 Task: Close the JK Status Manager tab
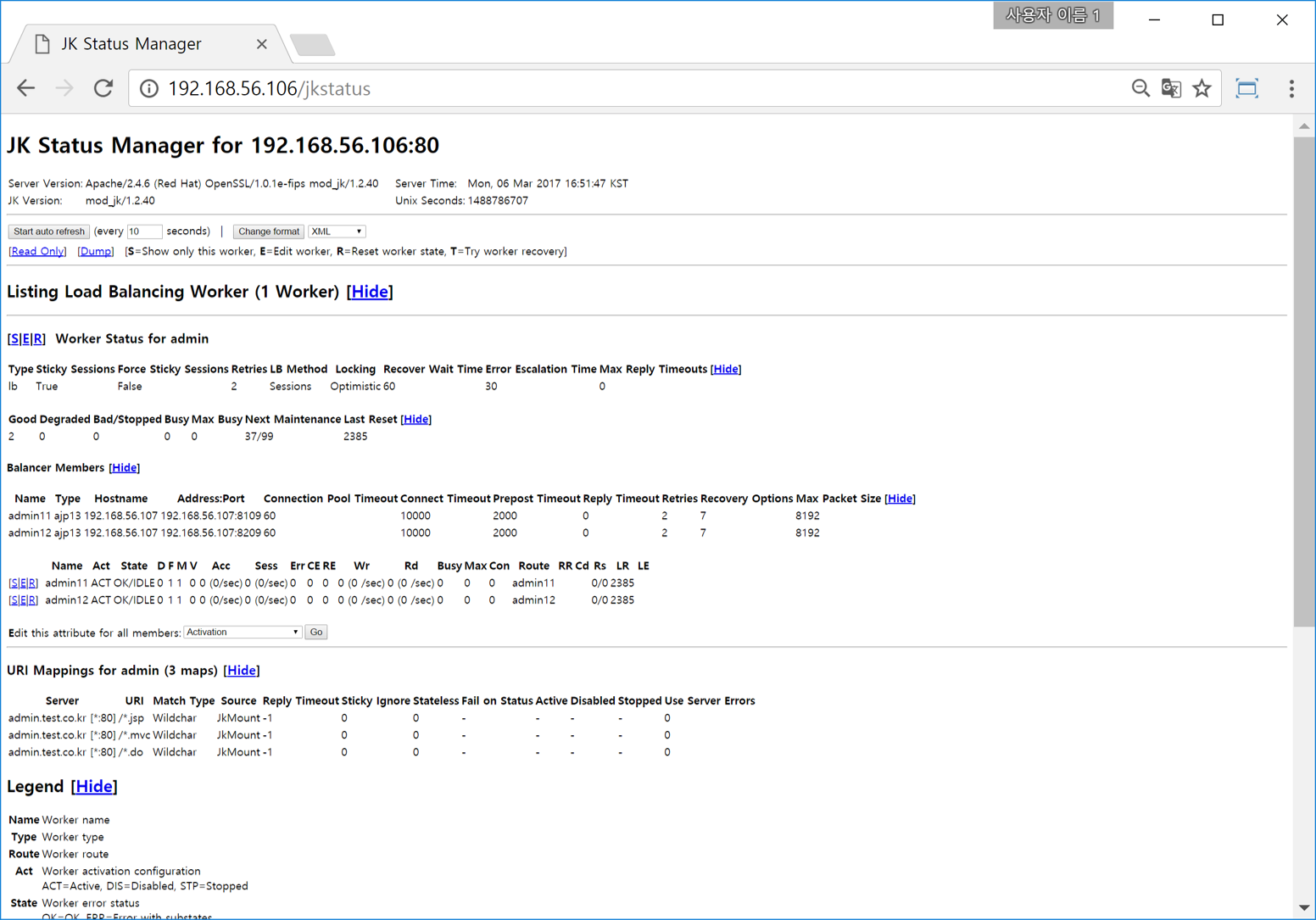[261, 44]
